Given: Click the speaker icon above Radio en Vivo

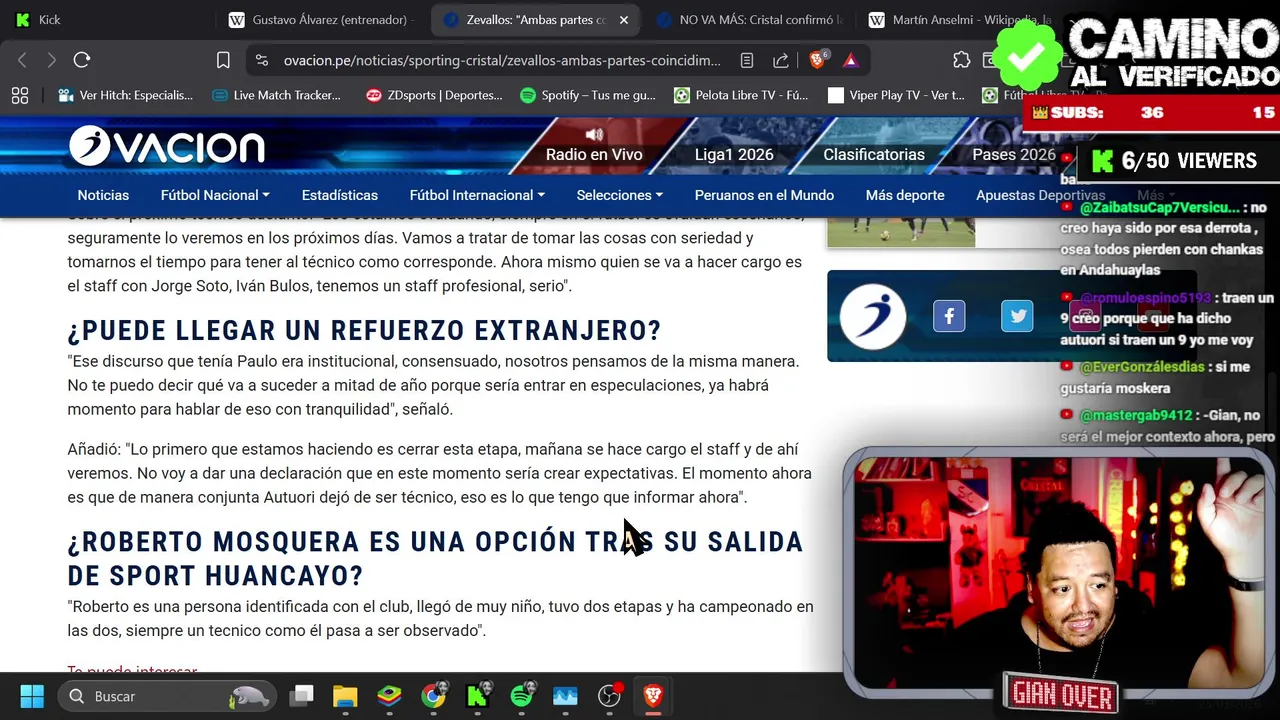Looking at the screenshot, I should point(594,134).
